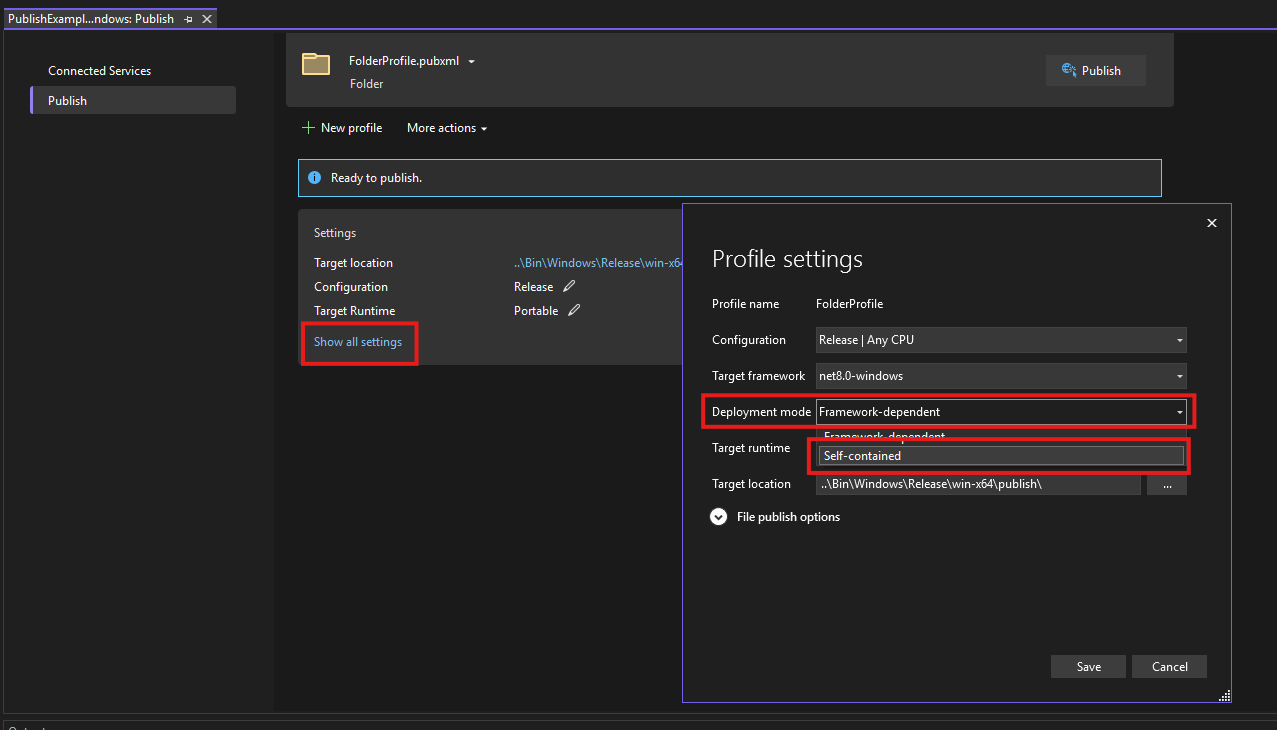
Task: Open the Configuration dropdown in Profile settings
Action: 1001,340
